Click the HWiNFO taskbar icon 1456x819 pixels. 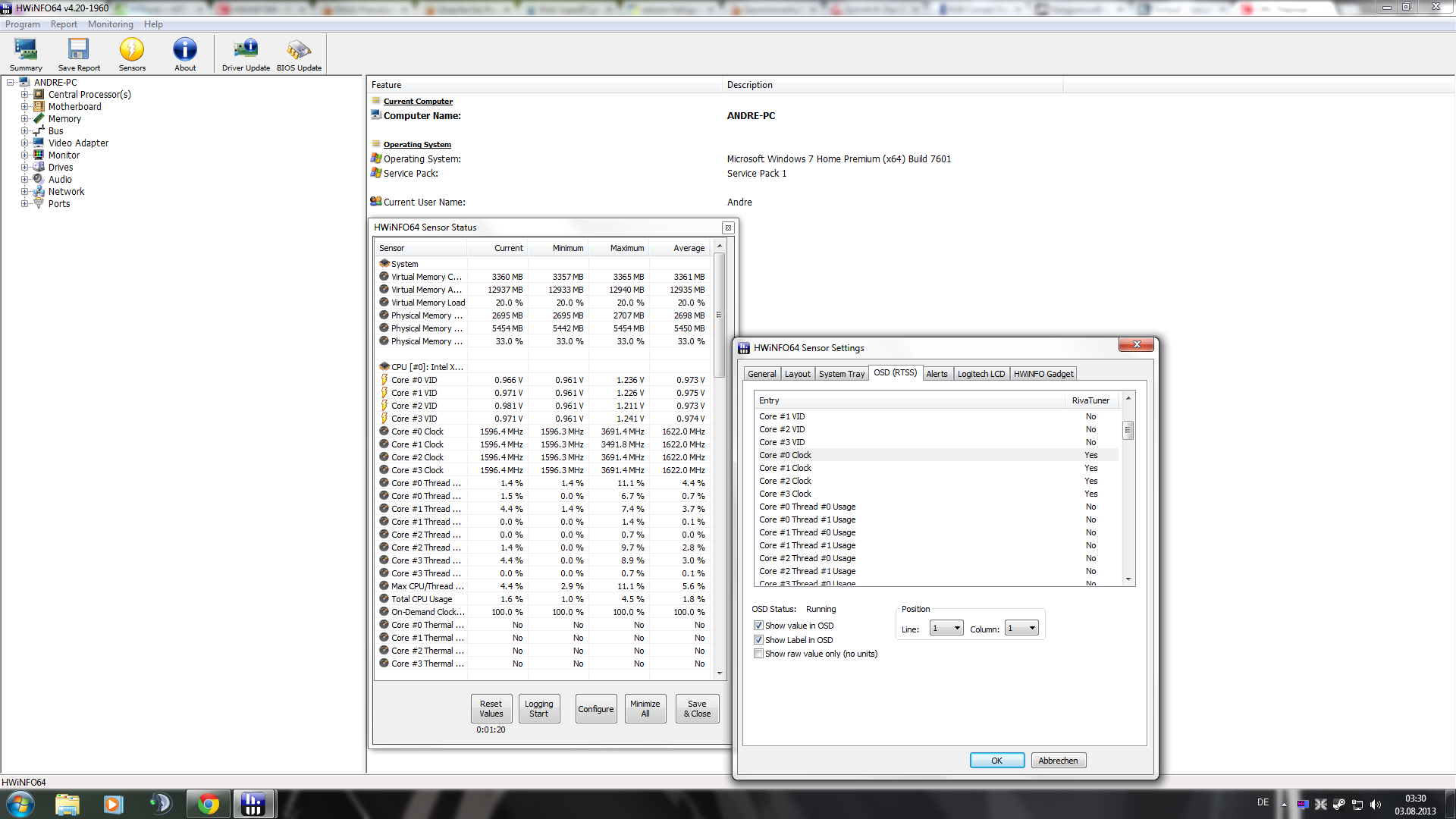click(253, 804)
